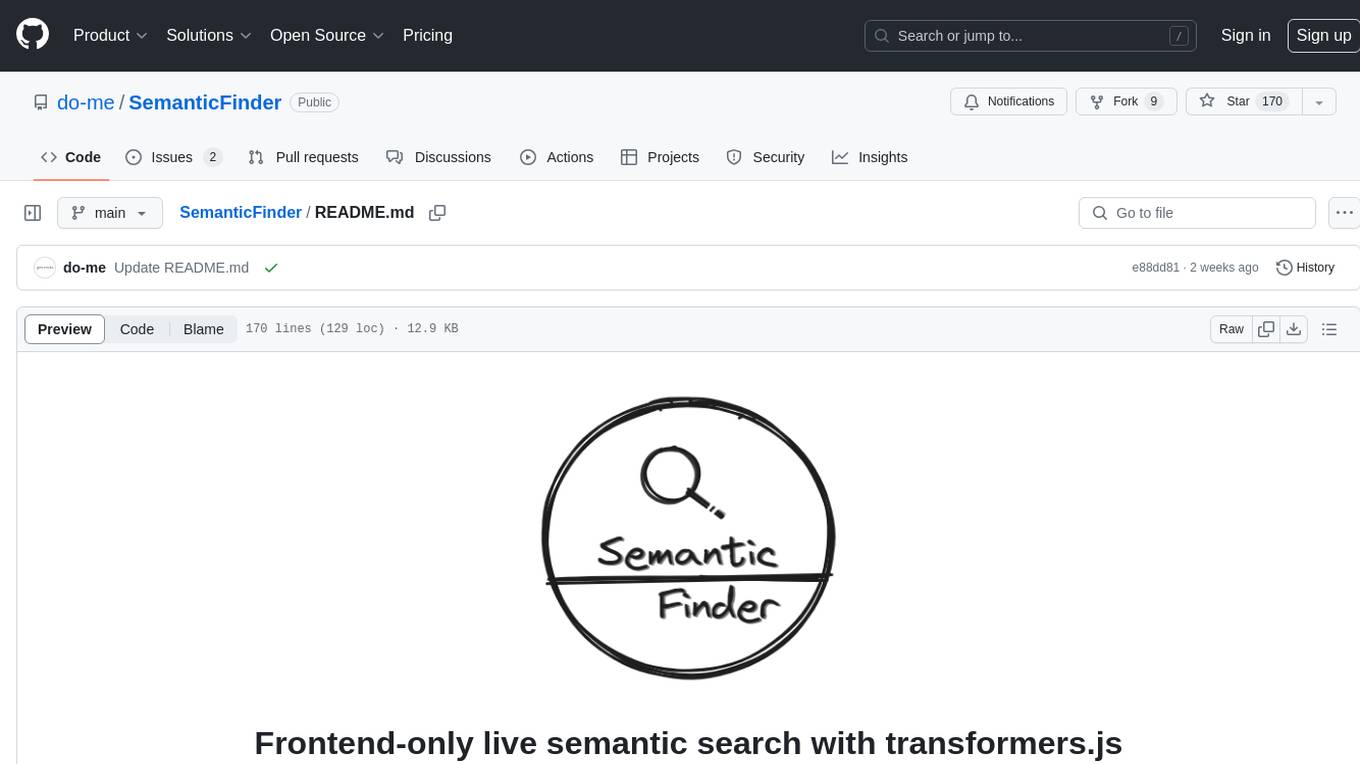Copy raw file contents icon
1360x764 pixels.
click(1266, 329)
